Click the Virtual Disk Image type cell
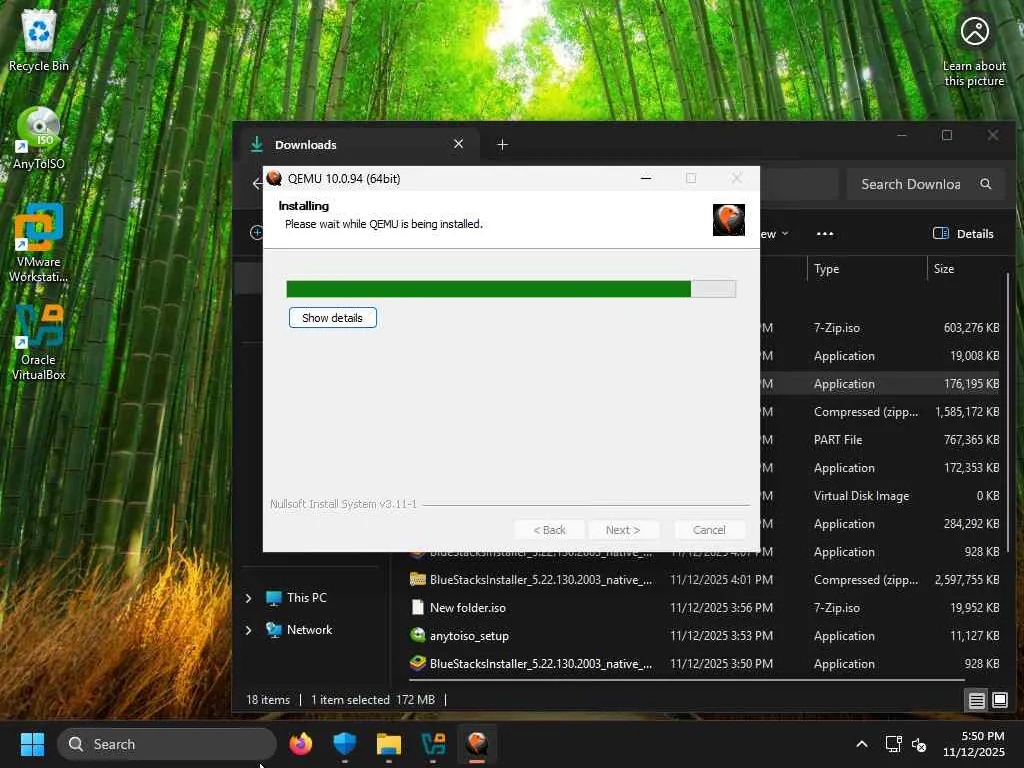Screen dimensions: 1024x768 (861, 496)
